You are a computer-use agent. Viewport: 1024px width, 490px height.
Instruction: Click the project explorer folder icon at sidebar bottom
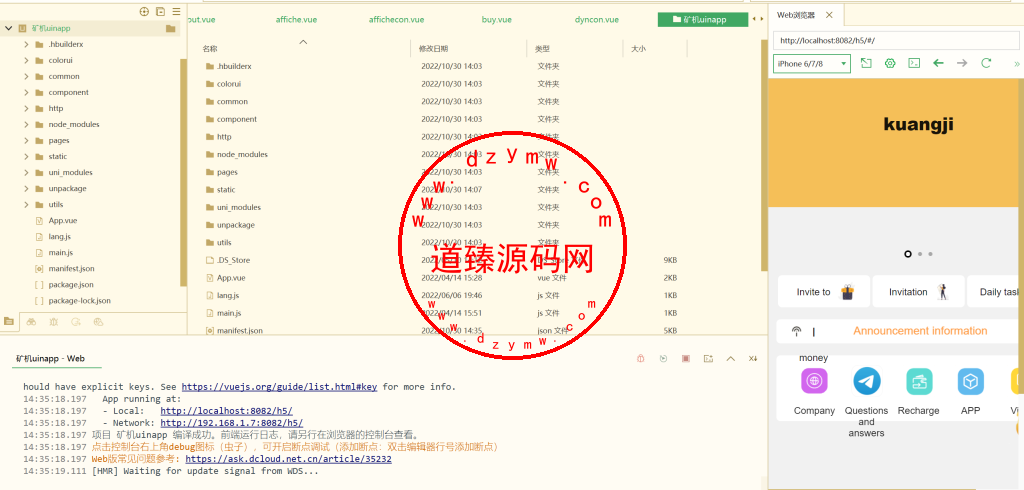[x=8, y=321]
